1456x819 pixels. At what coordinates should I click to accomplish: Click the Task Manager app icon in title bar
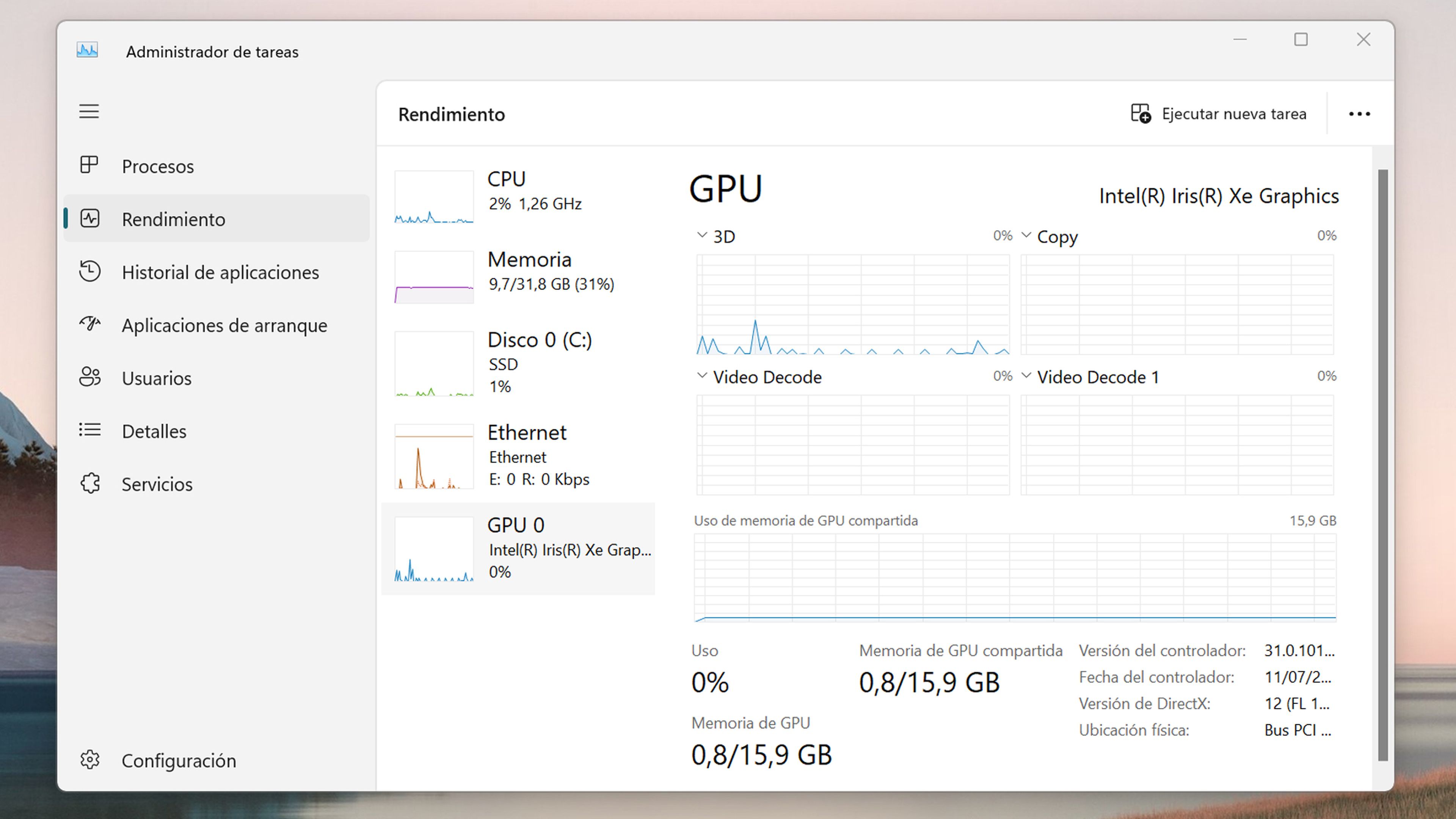(87, 50)
